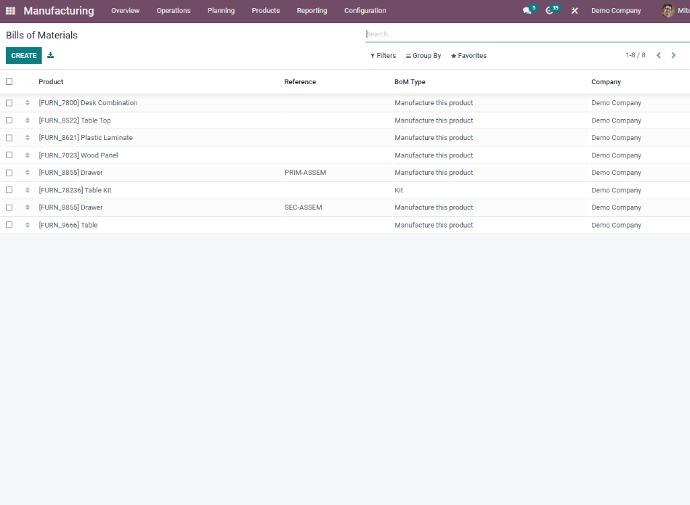Open the Configuration menu
Screen dimensions: 690x505
click(x=365, y=11)
